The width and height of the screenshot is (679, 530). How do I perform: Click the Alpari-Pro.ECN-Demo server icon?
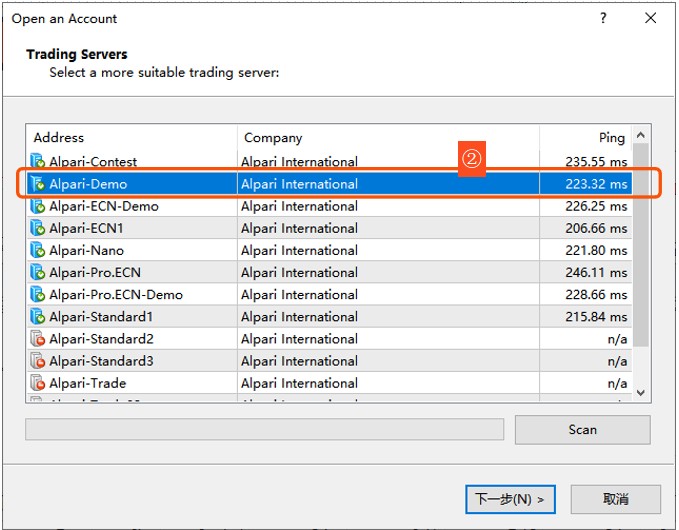[x=38, y=294]
